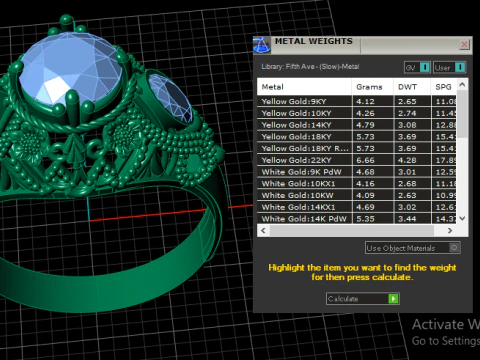Screen dimensions: 480x360
Task: Select the Yellow Gold:22KY row
Action: (357, 160)
